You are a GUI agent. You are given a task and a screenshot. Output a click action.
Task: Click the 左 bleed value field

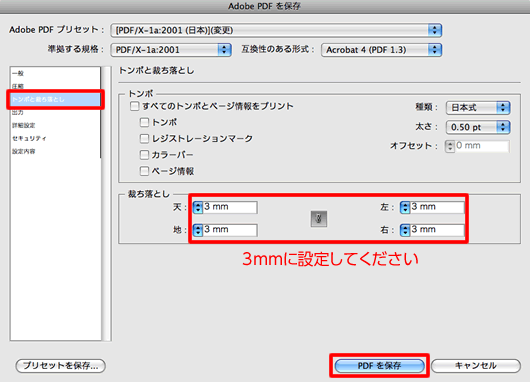point(437,207)
